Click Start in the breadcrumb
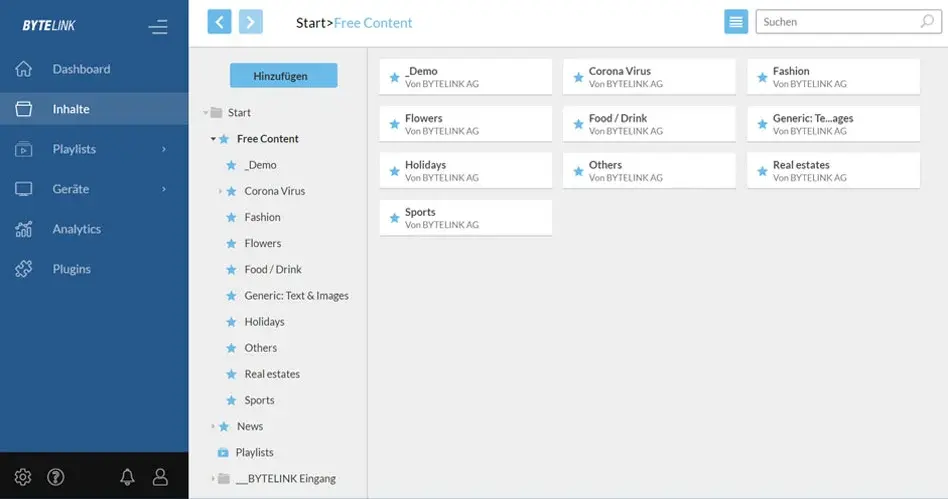 pyautogui.click(x=311, y=23)
